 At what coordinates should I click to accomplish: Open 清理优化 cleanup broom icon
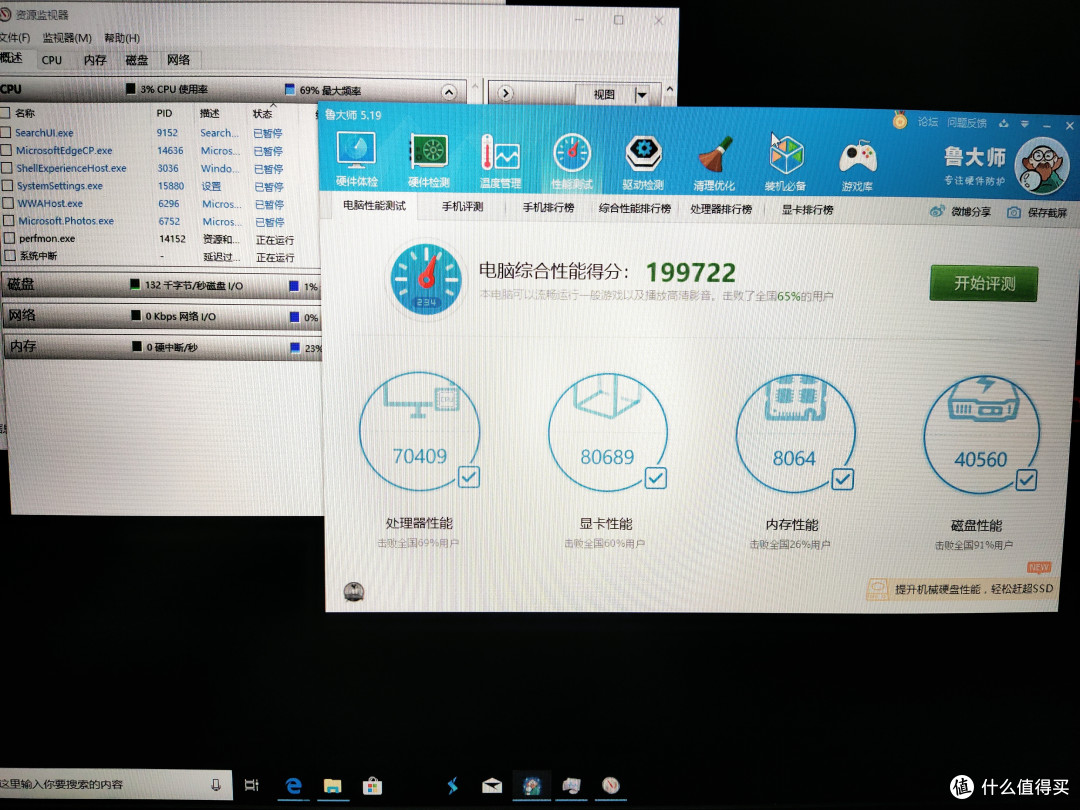[x=714, y=163]
